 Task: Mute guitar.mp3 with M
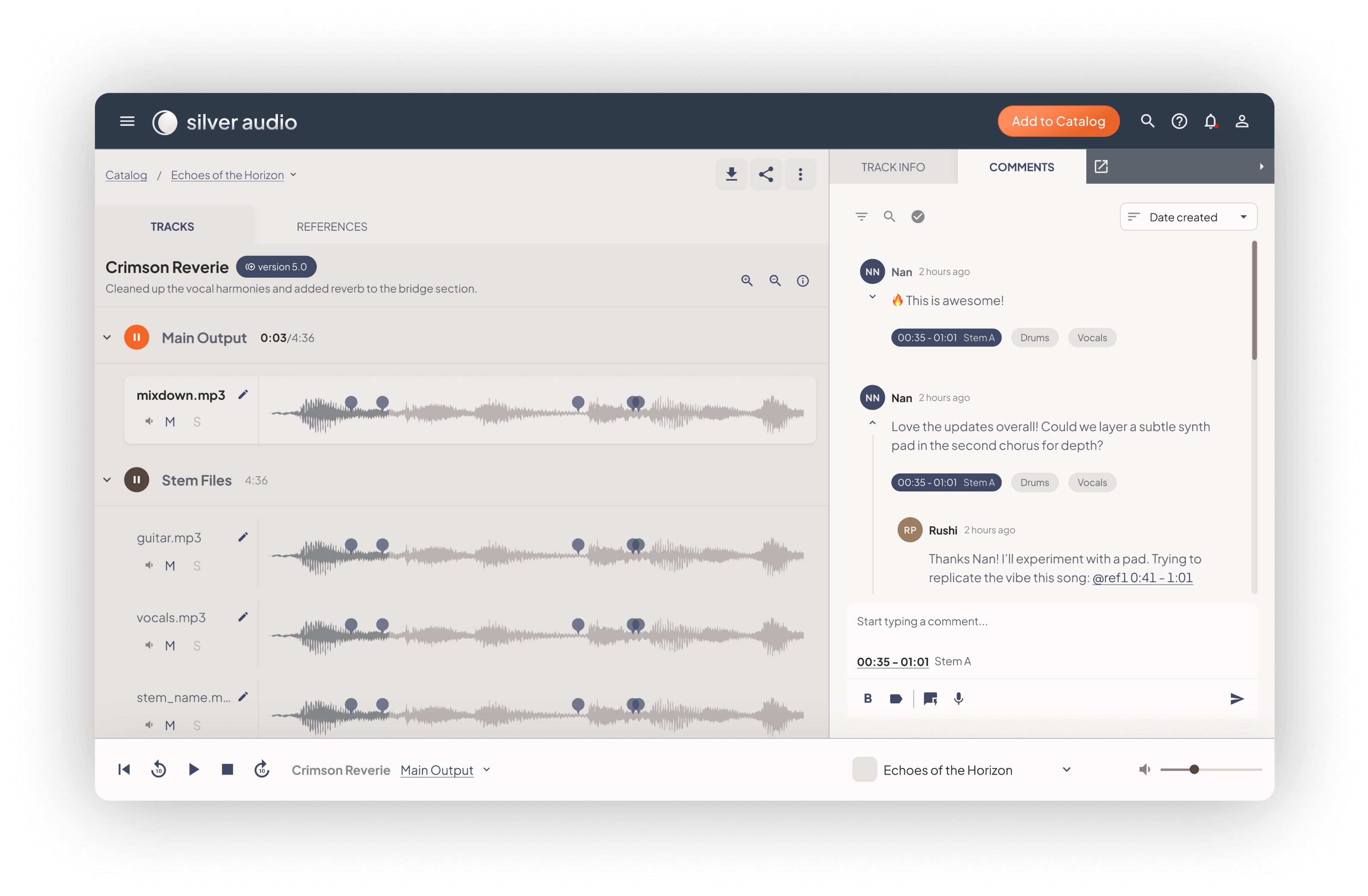[x=170, y=566]
